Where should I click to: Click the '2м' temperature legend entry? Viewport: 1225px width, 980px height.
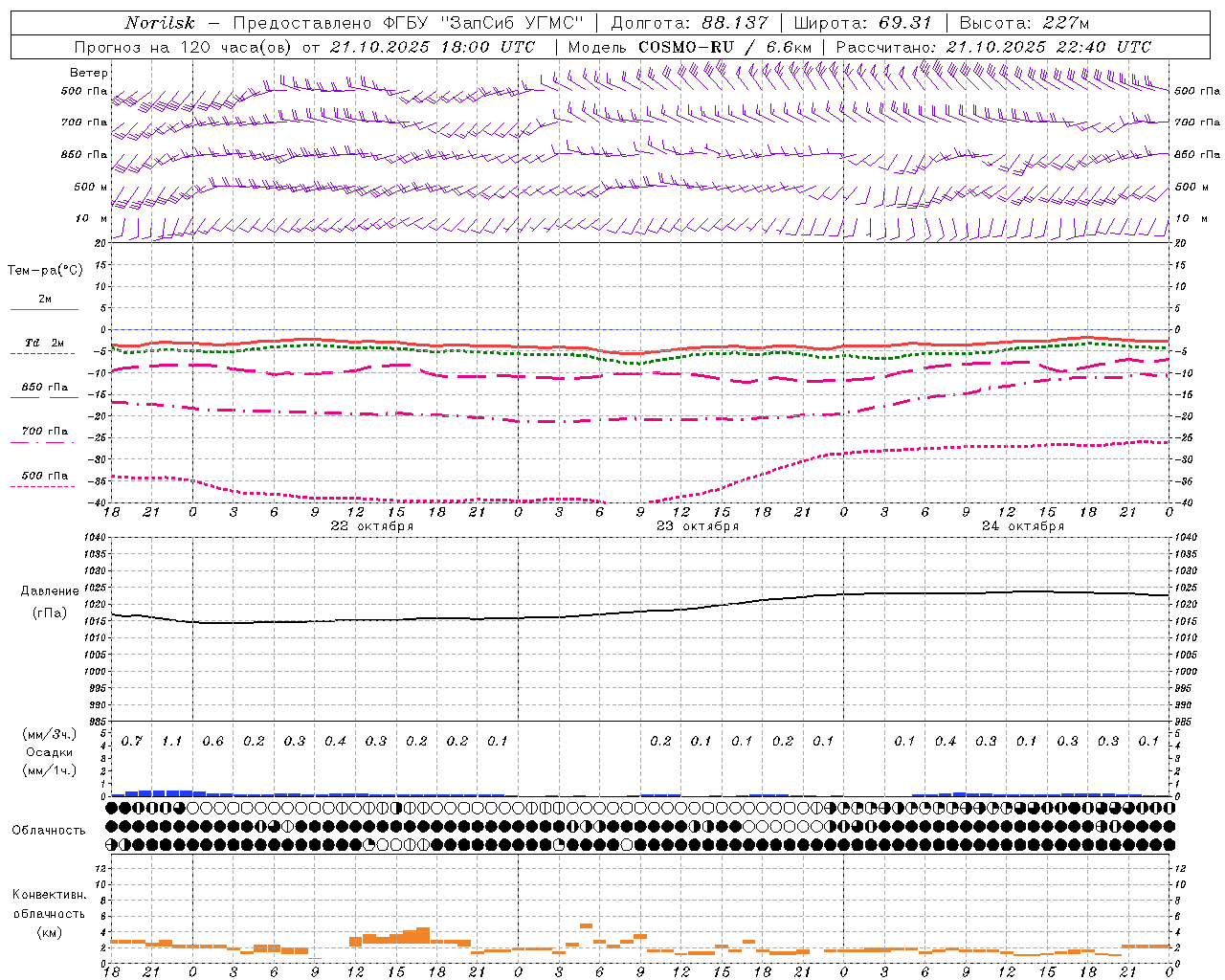(x=45, y=300)
